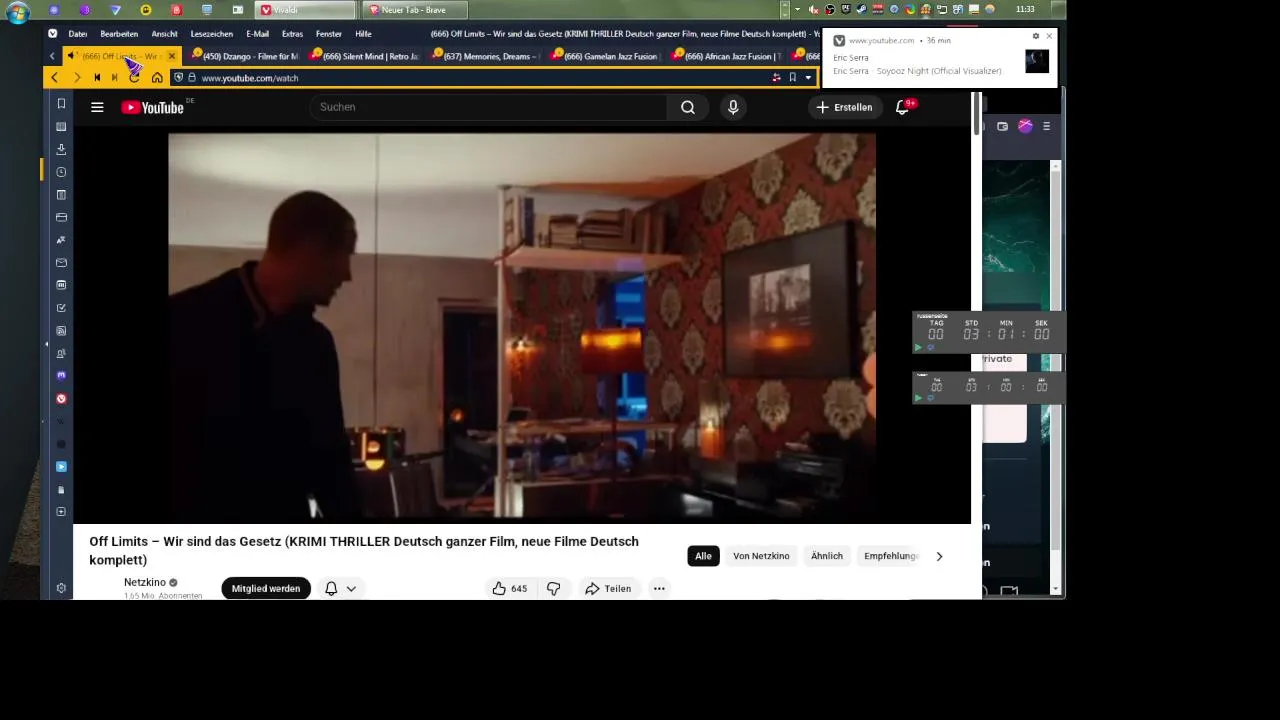Open the Netzkino channel link

pyautogui.click(x=145, y=582)
